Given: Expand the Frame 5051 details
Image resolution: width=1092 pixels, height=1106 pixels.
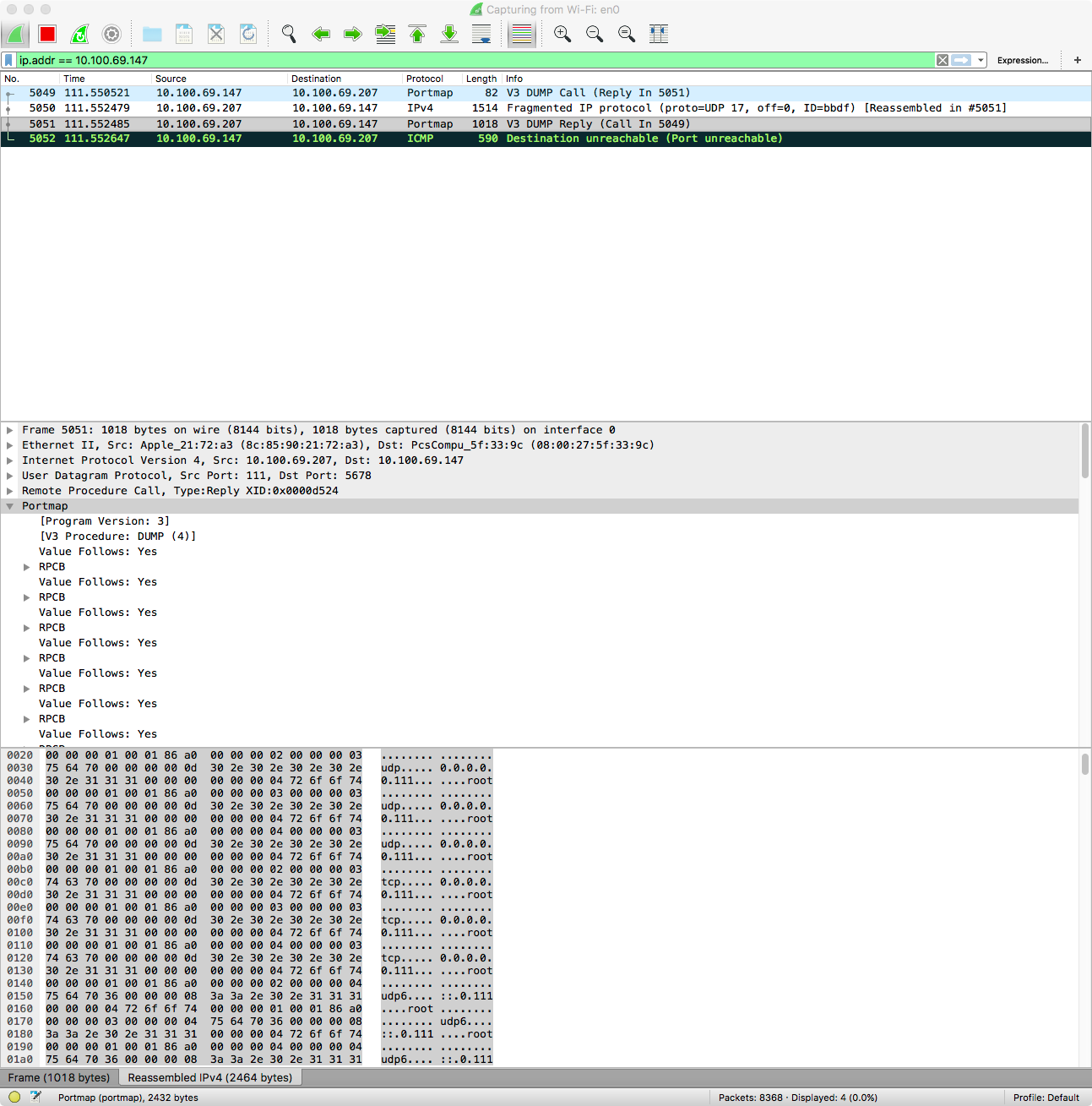Looking at the screenshot, I should tap(10, 430).
